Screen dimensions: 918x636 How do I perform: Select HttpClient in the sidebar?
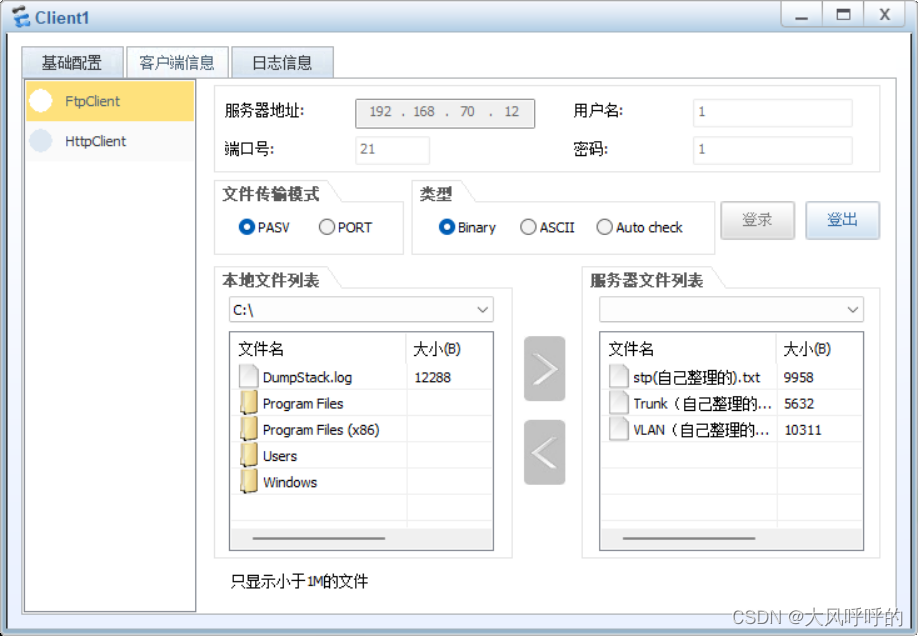110,141
